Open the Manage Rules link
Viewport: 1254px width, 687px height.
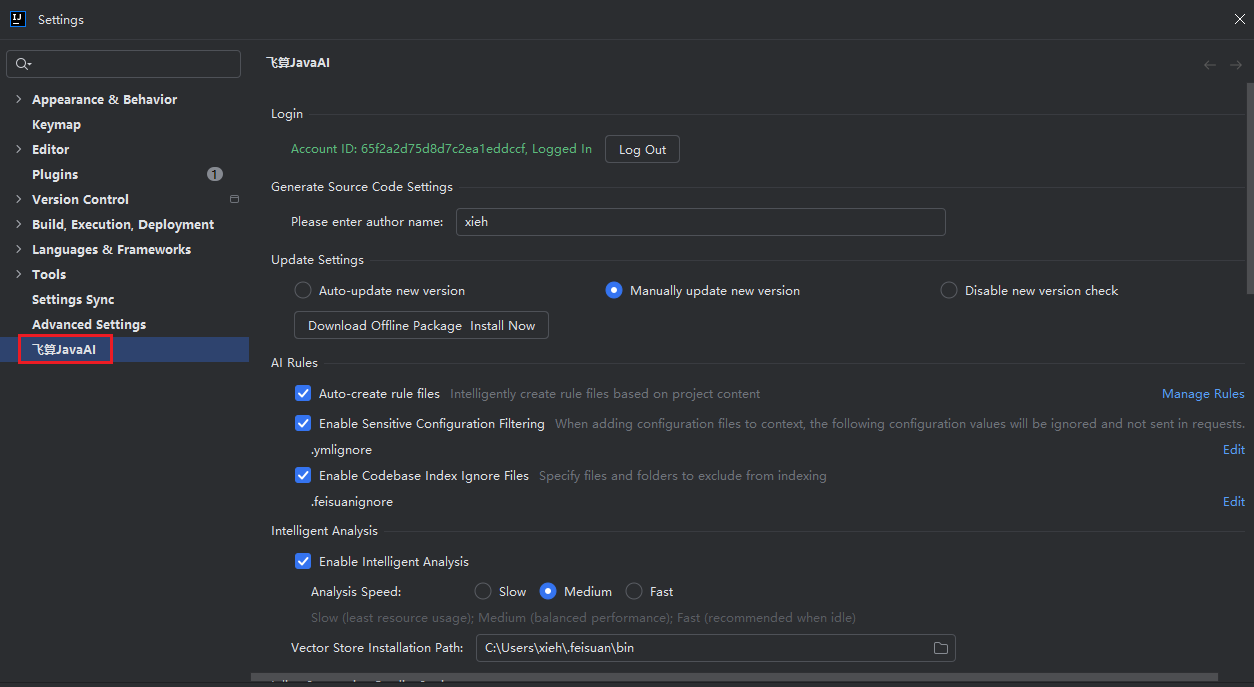pyautogui.click(x=1202, y=394)
